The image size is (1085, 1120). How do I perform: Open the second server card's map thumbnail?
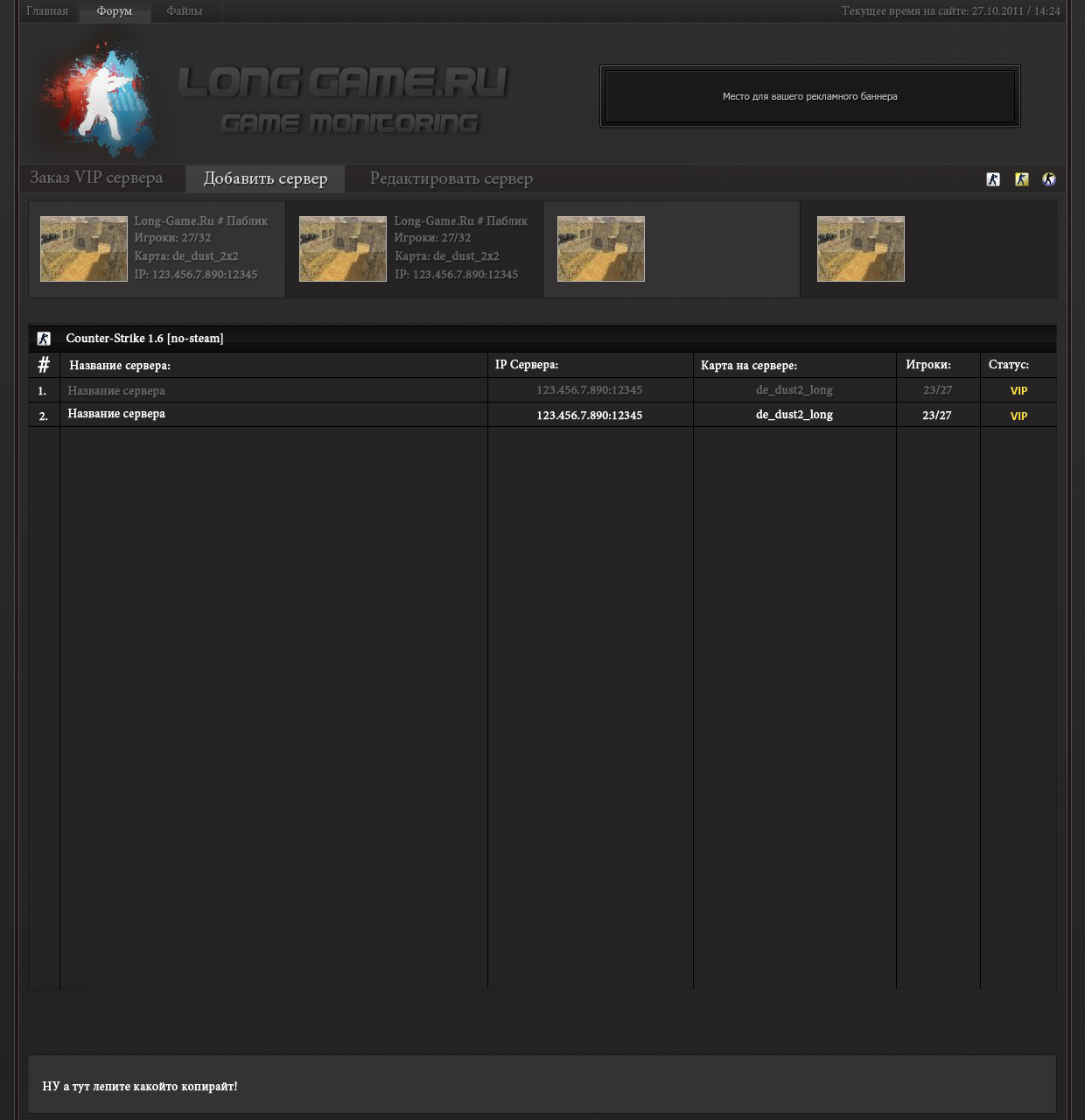coord(343,249)
